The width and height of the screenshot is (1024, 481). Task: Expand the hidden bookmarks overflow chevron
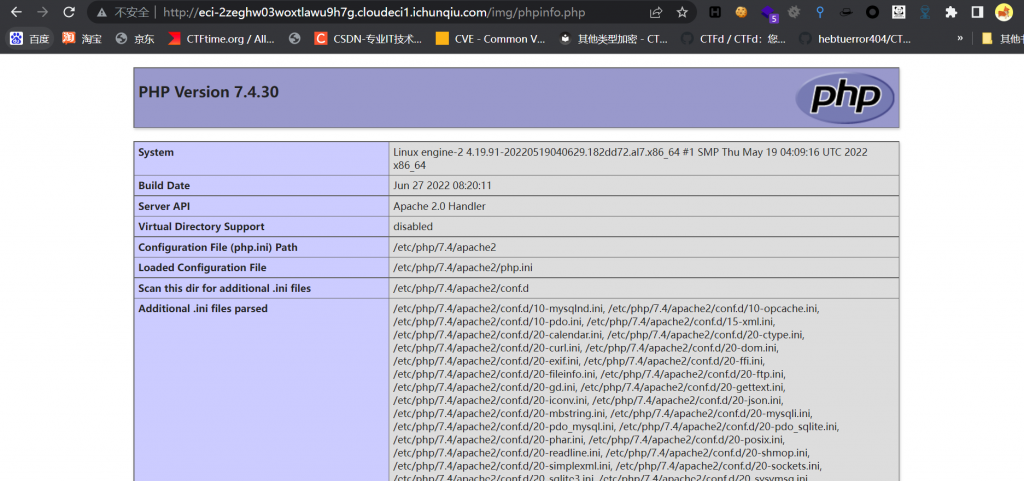pos(961,39)
